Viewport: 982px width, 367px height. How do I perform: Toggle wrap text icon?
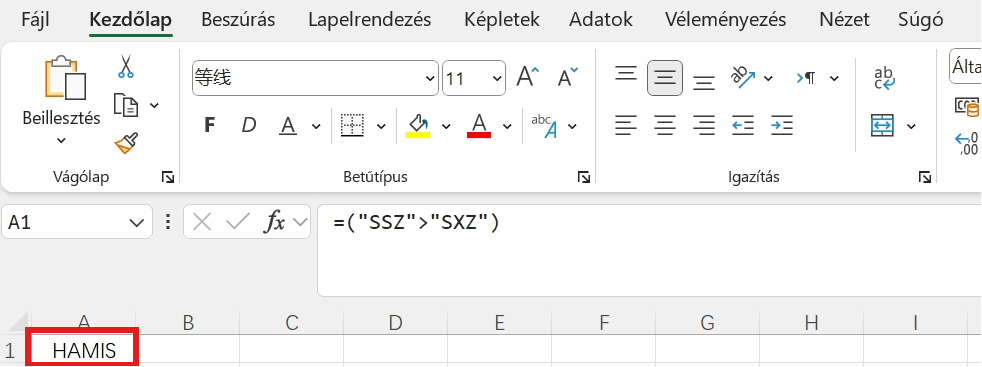point(885,78)
